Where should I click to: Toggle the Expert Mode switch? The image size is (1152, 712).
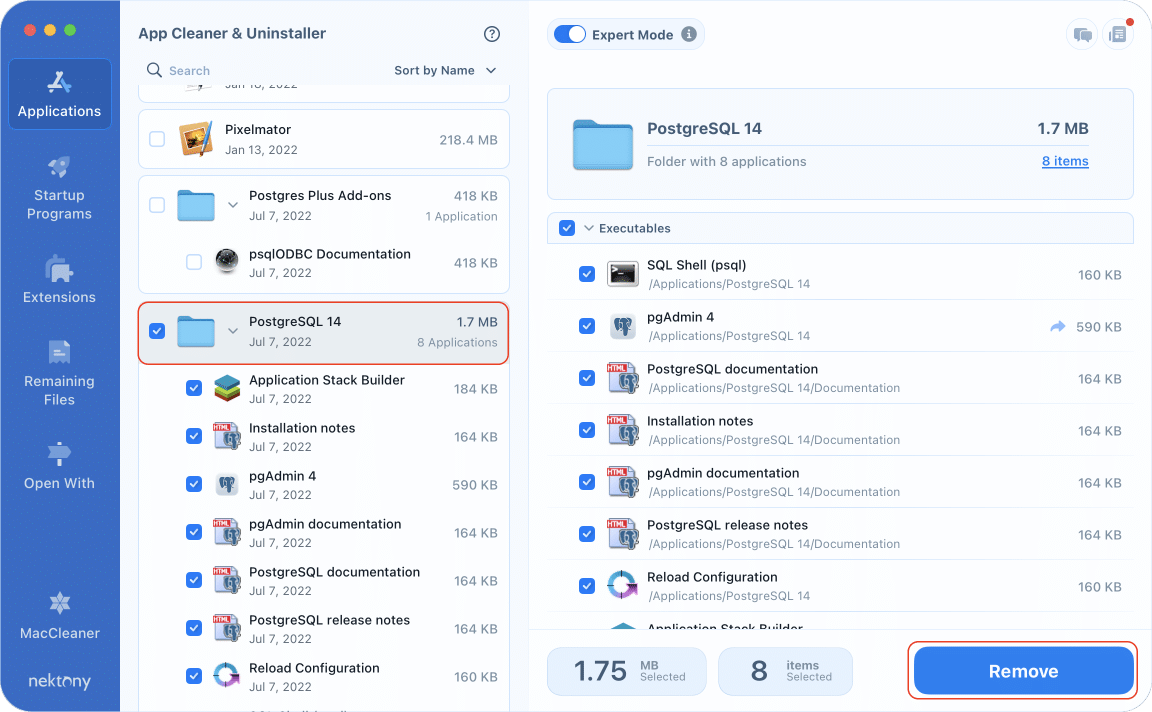[x=569, y=34]
